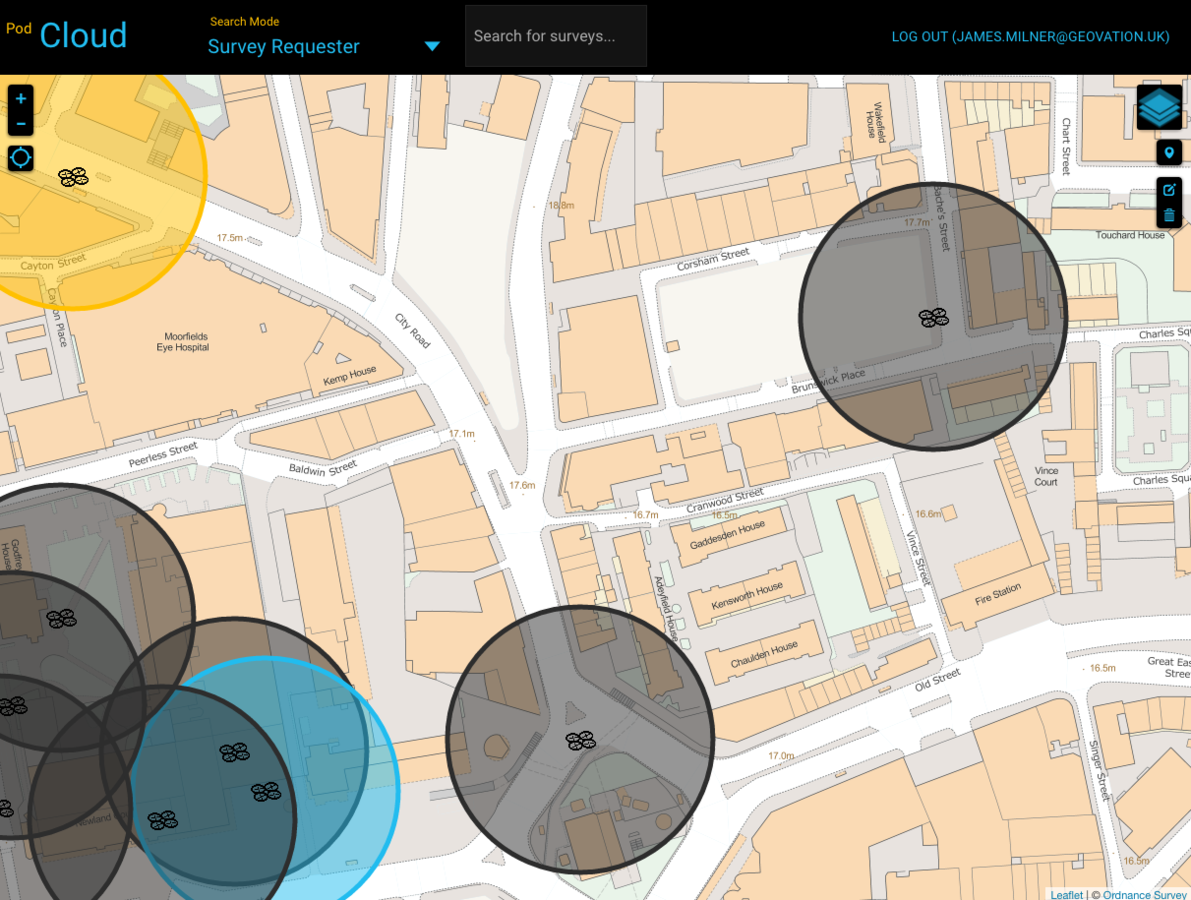Click the Chart Street label
The image size is (1191, 900).
point(1066,147)
